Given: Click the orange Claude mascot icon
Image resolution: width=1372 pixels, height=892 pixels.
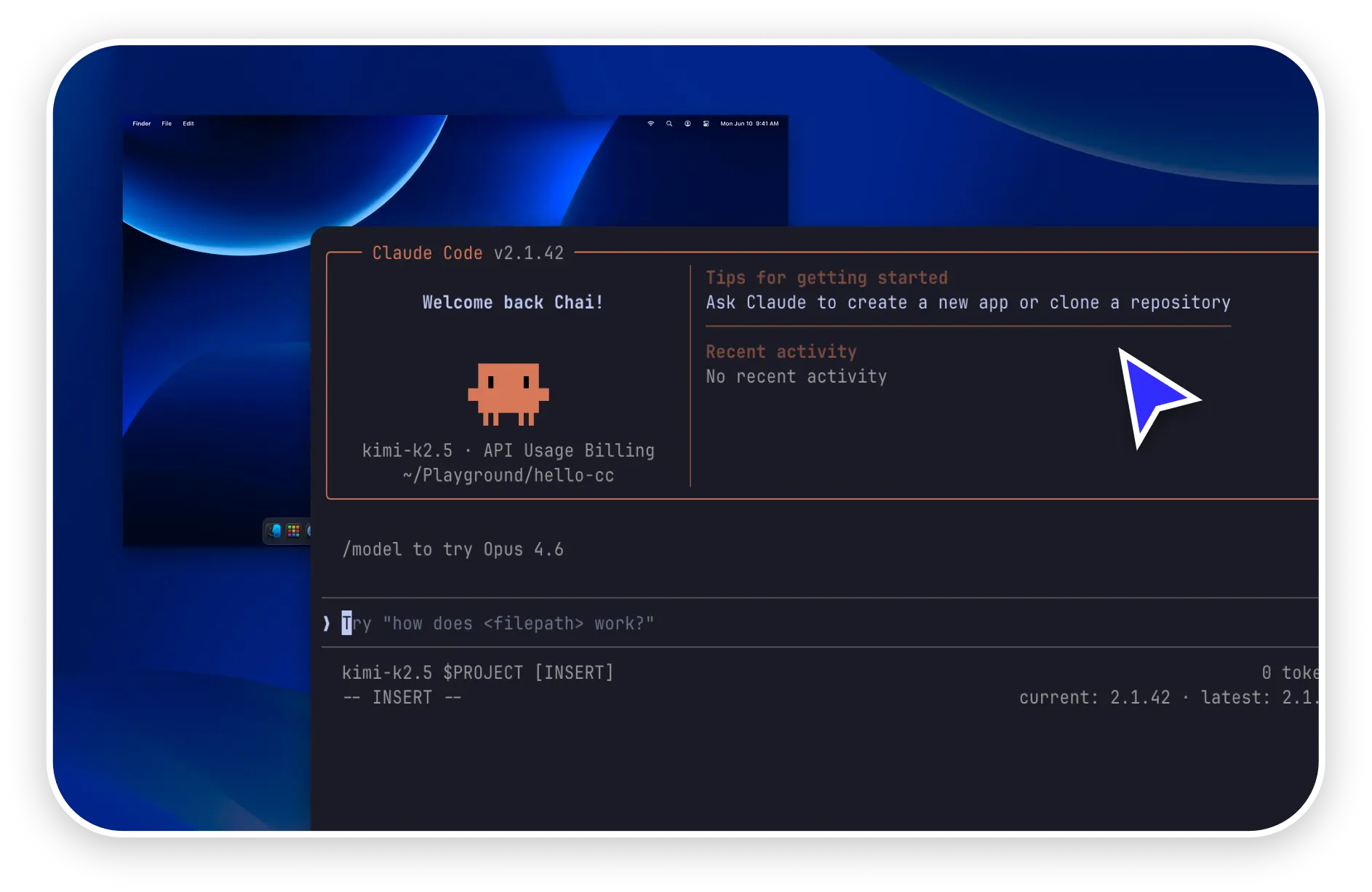Looking at the screenshot, I should (x=508, y=394).
